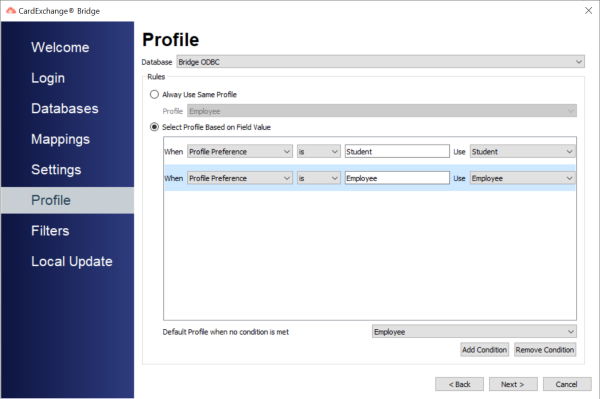Open the field dropdown in the Student rule
Viewport: 600px width, 399px height.
[240, 151]
